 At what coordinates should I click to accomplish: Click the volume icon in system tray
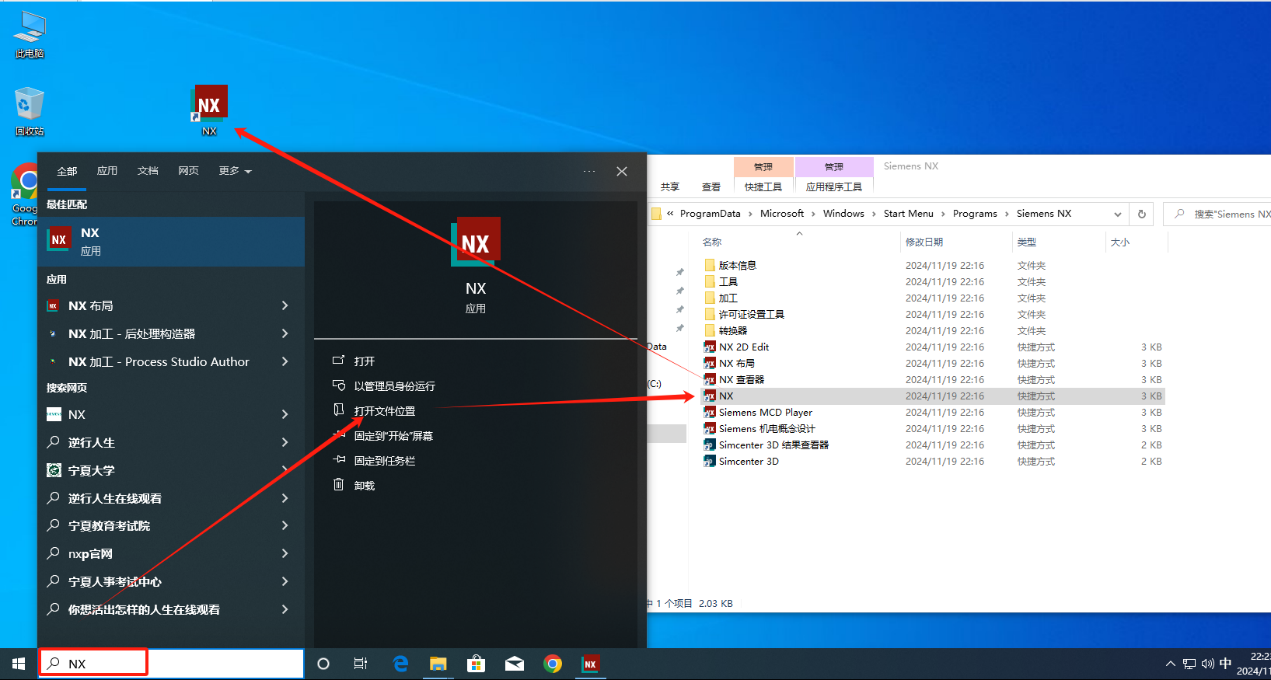[1207, 663]
